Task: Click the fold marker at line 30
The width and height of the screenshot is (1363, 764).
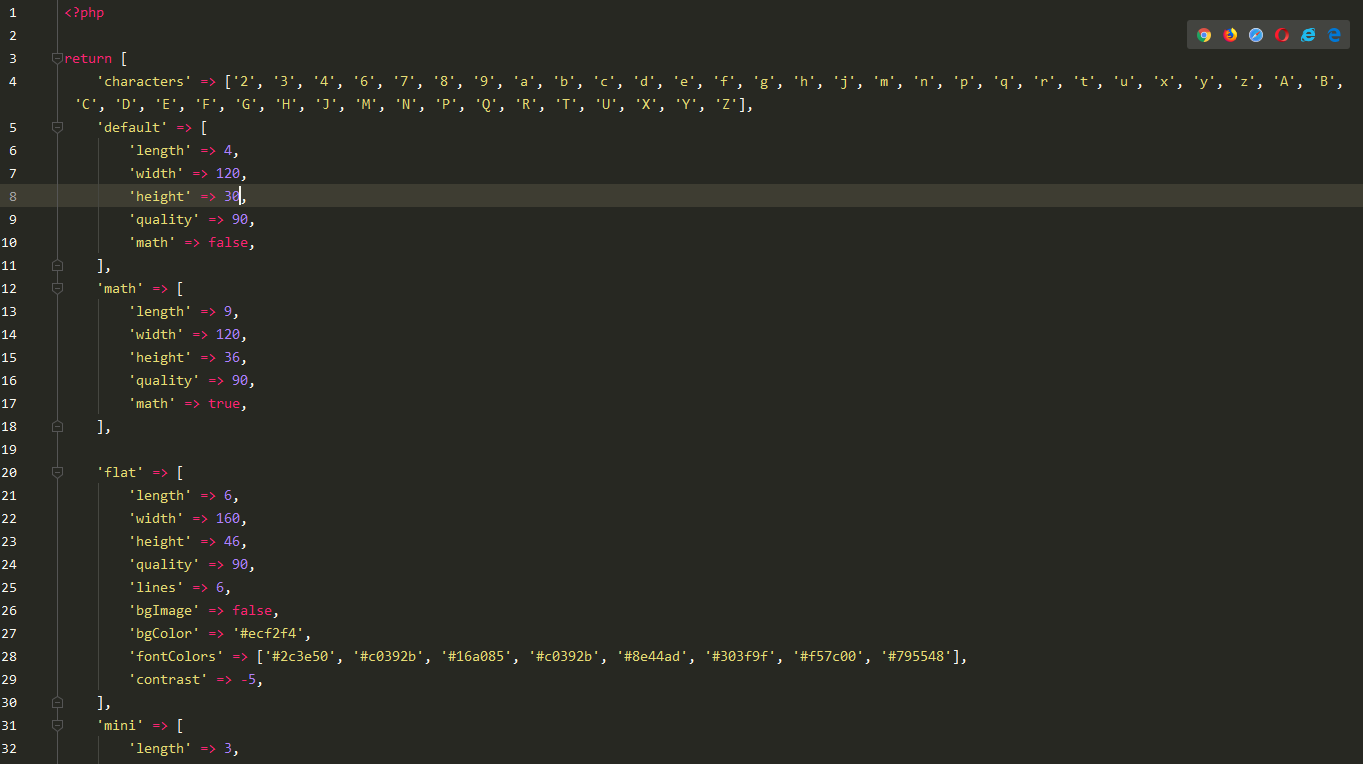Action: [58, 701]
